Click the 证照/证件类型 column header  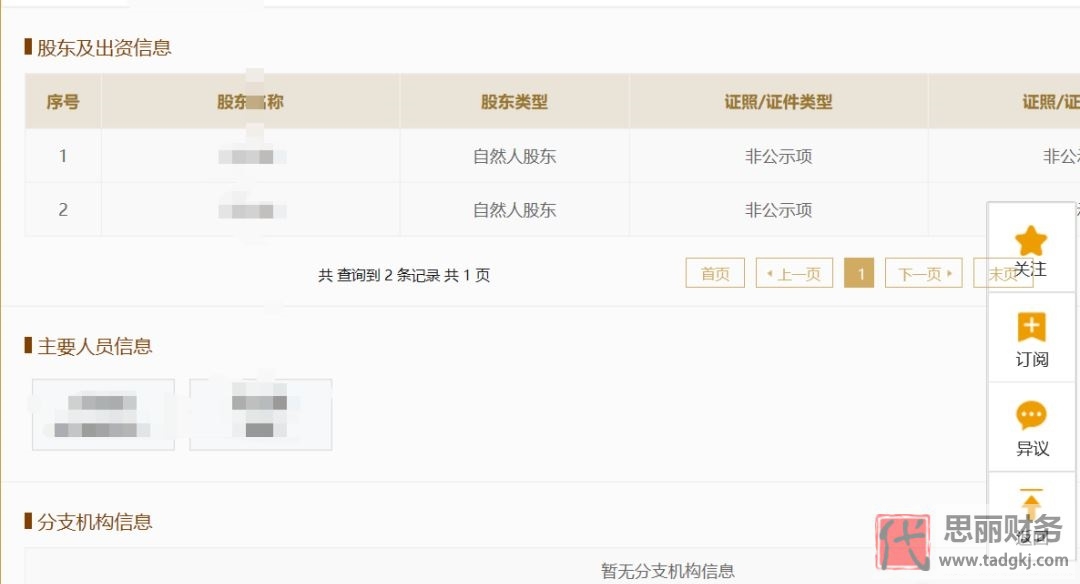777,101
